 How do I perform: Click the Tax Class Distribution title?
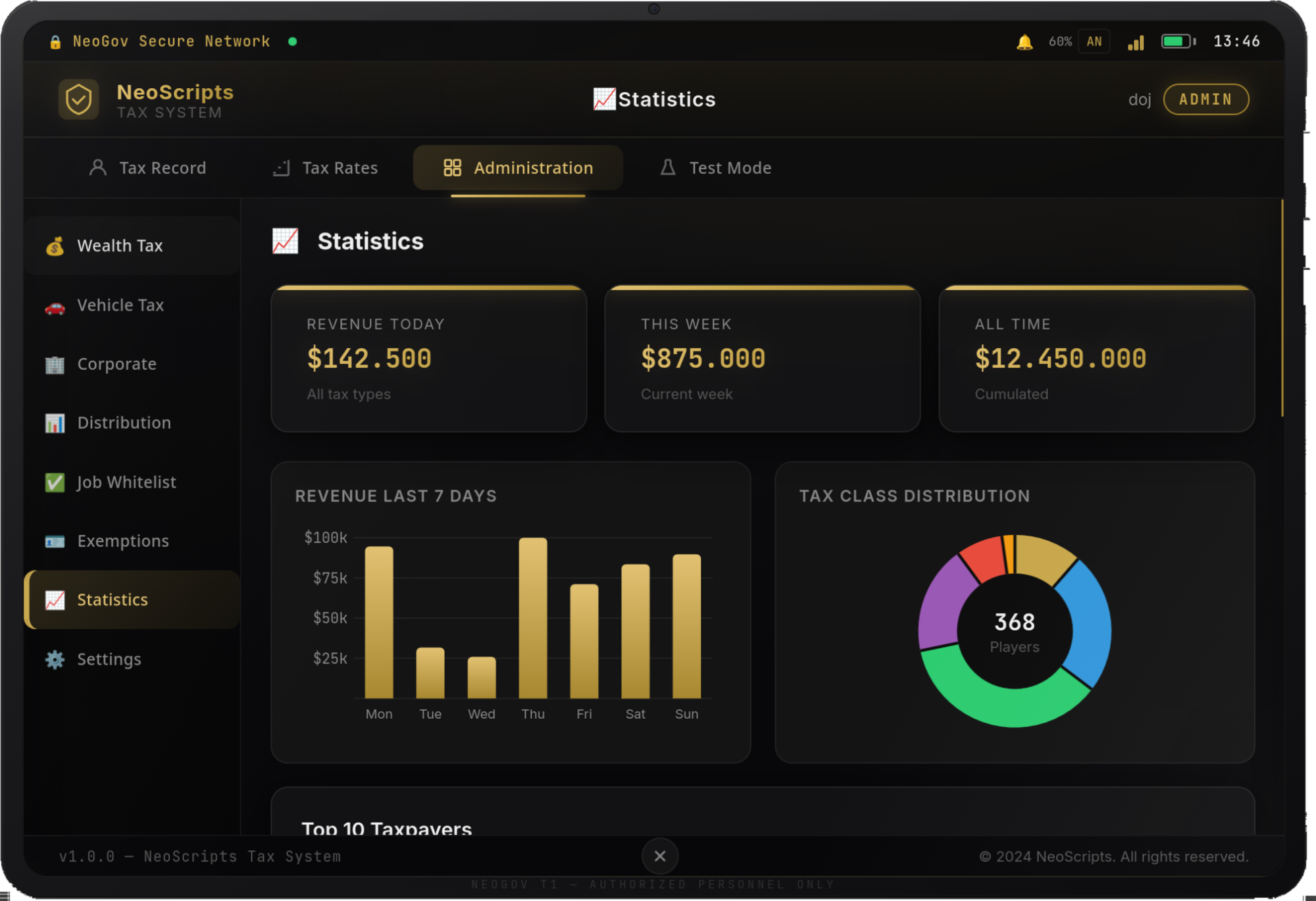pyautogui.click(x=915, y=496)
